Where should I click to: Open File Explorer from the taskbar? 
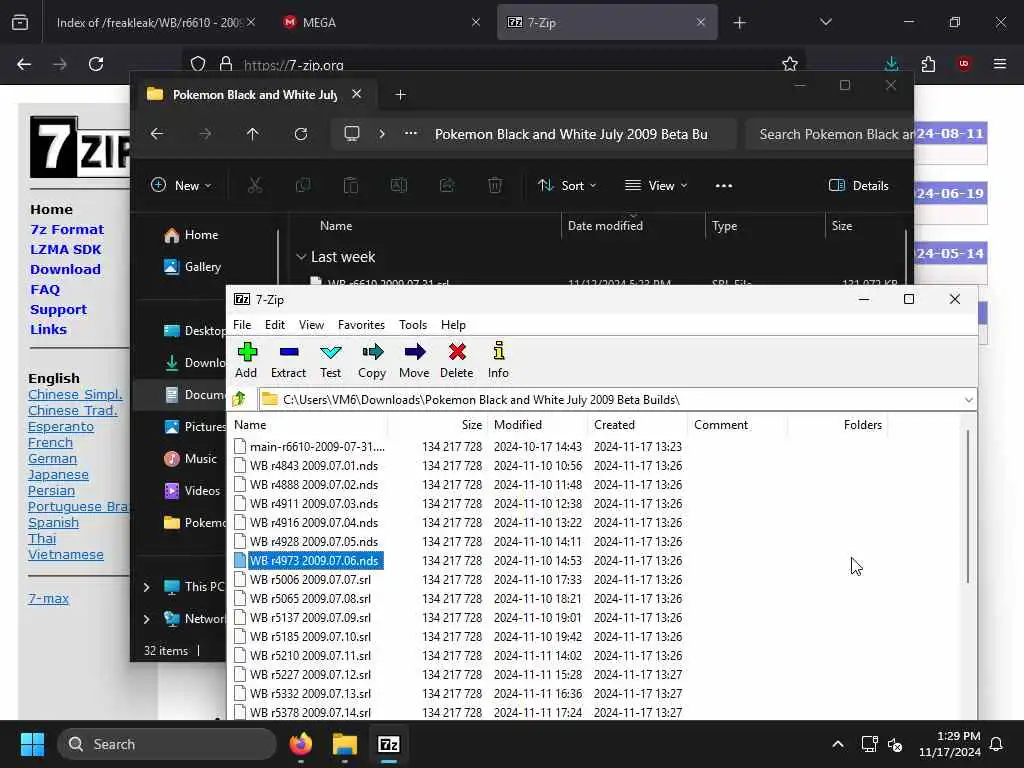[345, 744]
